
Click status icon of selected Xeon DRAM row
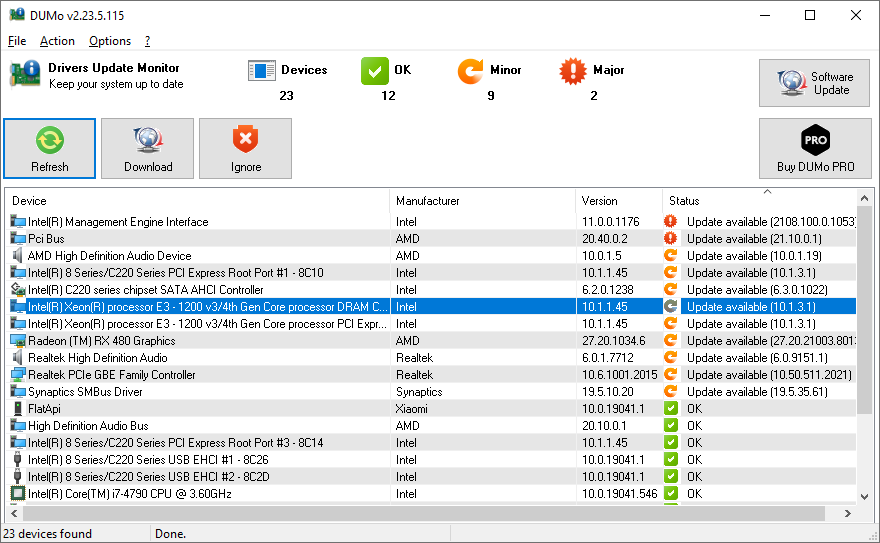(x=670, y=306)
